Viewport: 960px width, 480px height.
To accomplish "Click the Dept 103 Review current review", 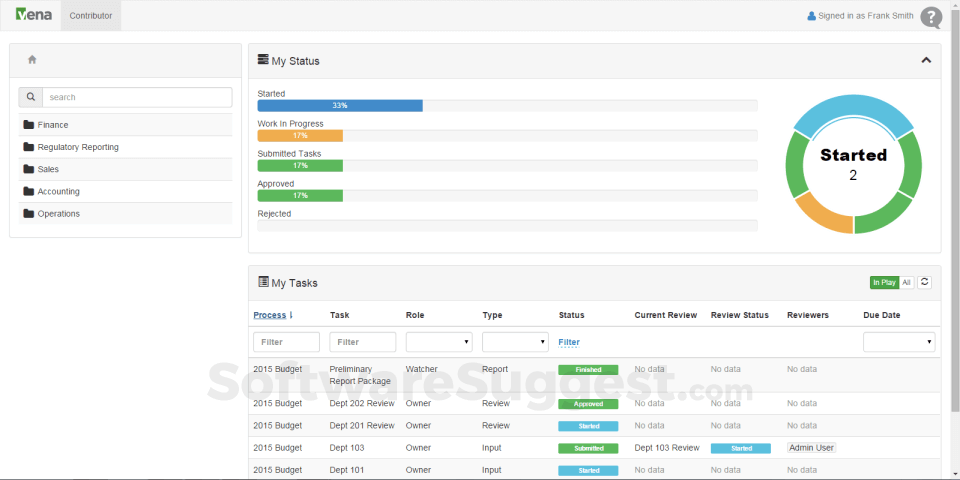I will 667,448.
